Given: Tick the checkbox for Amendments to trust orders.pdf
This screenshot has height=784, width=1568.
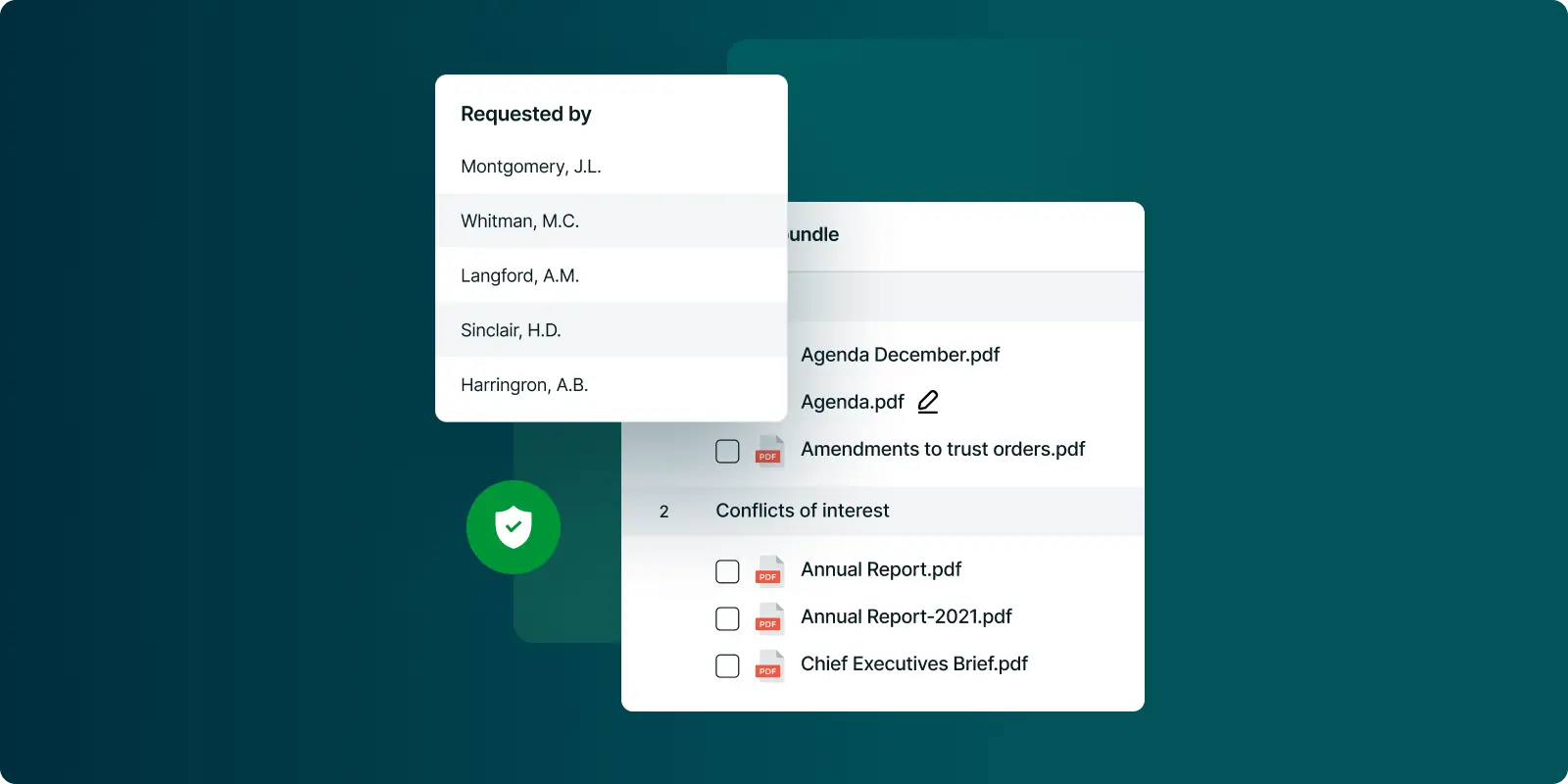Looking at the screenshot, I should 727,451.
